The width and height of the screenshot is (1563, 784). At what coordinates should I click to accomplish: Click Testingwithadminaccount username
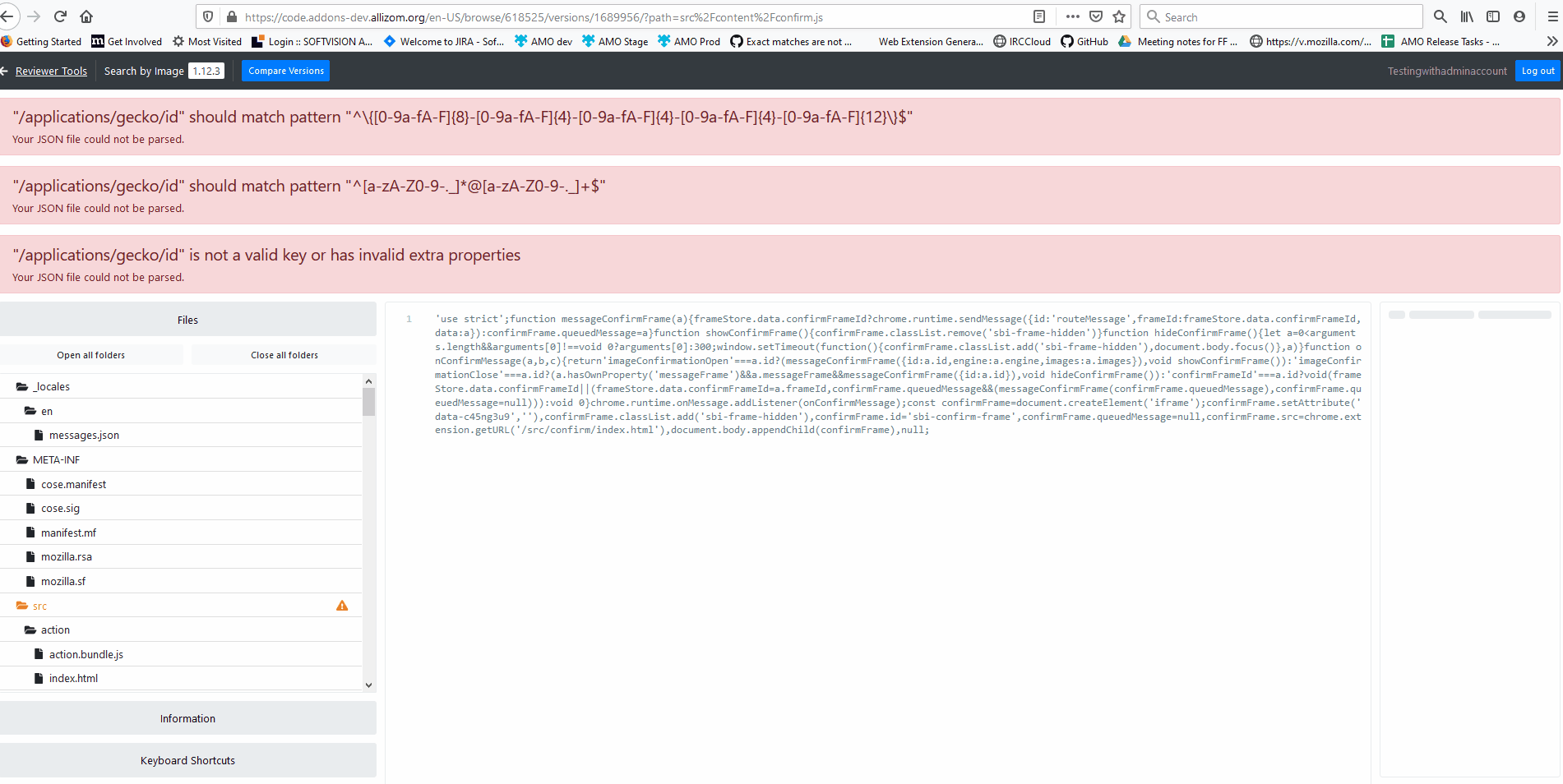click(x=1447, y=71)
